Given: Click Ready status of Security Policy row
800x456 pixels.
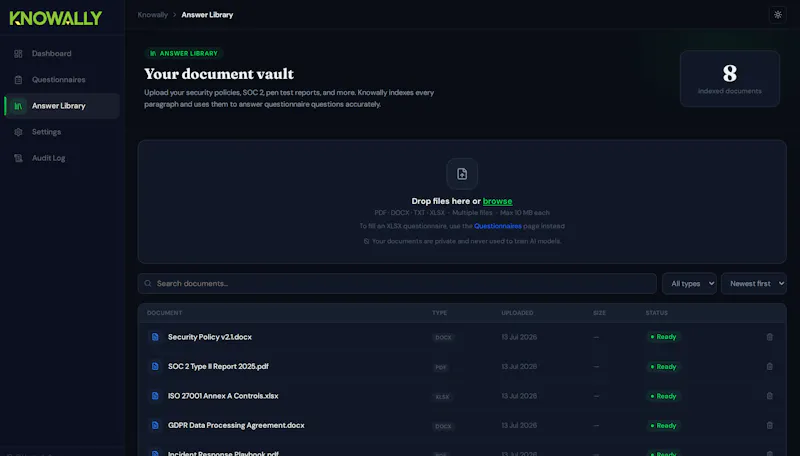Looking at the screenshot, I should [663, 337].
